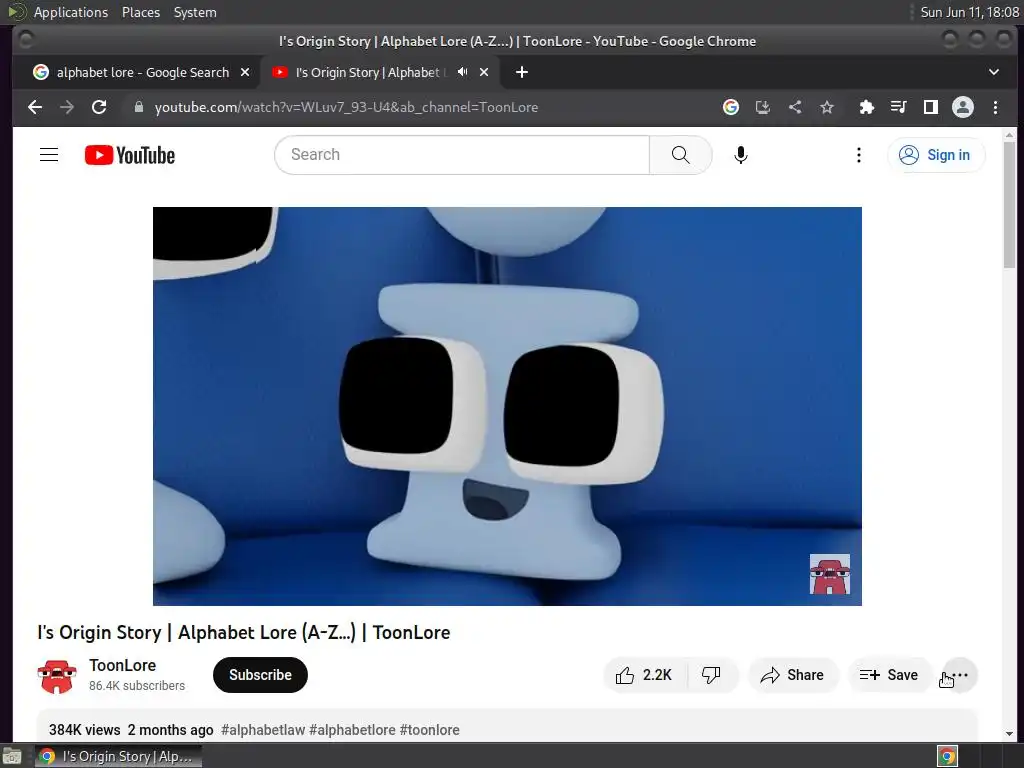Open the ToonLore channel name link

[123, 665]
